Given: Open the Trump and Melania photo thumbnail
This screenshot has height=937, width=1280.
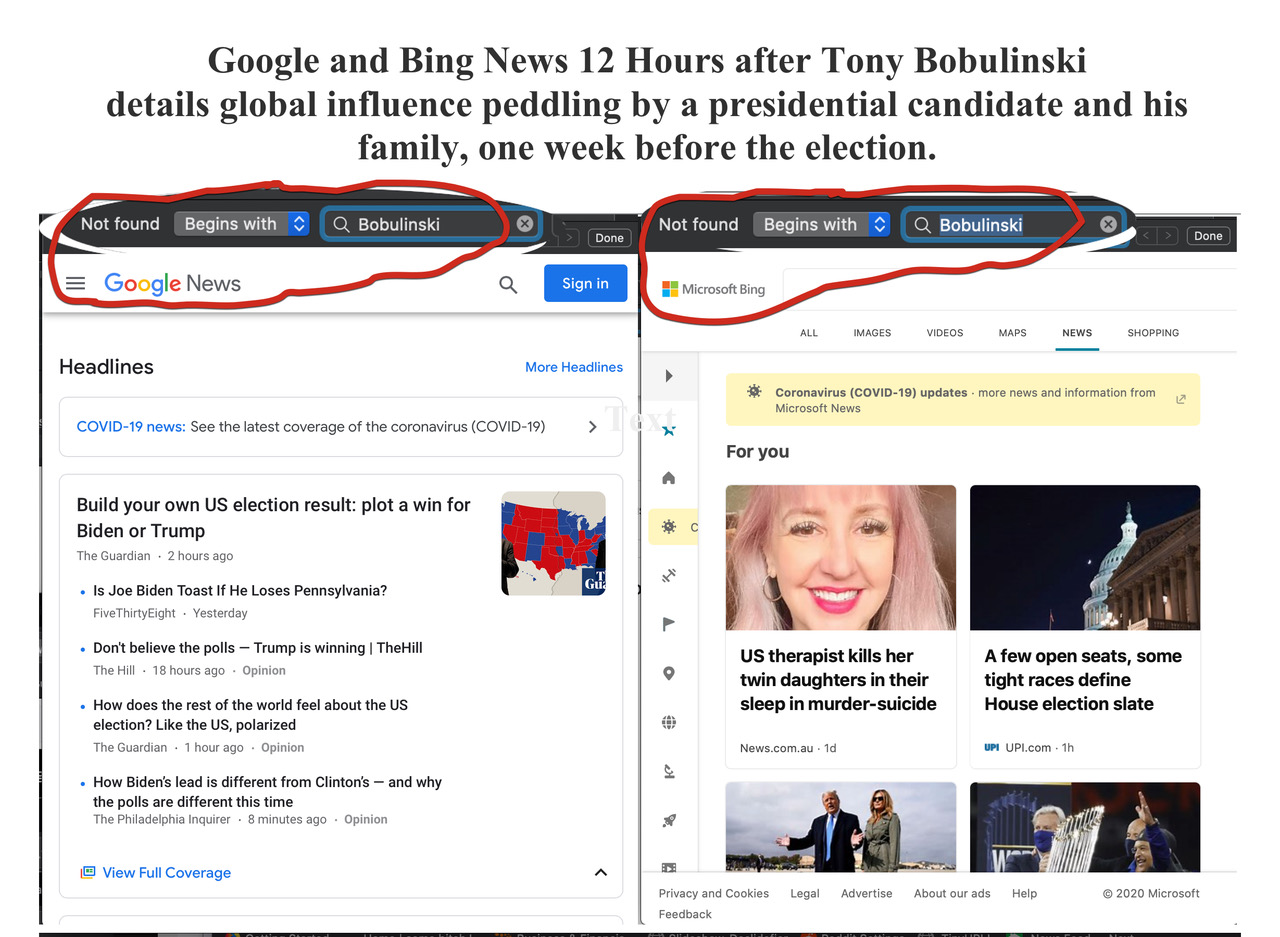Looking at the screenshot, I should [x=841, y=826].
